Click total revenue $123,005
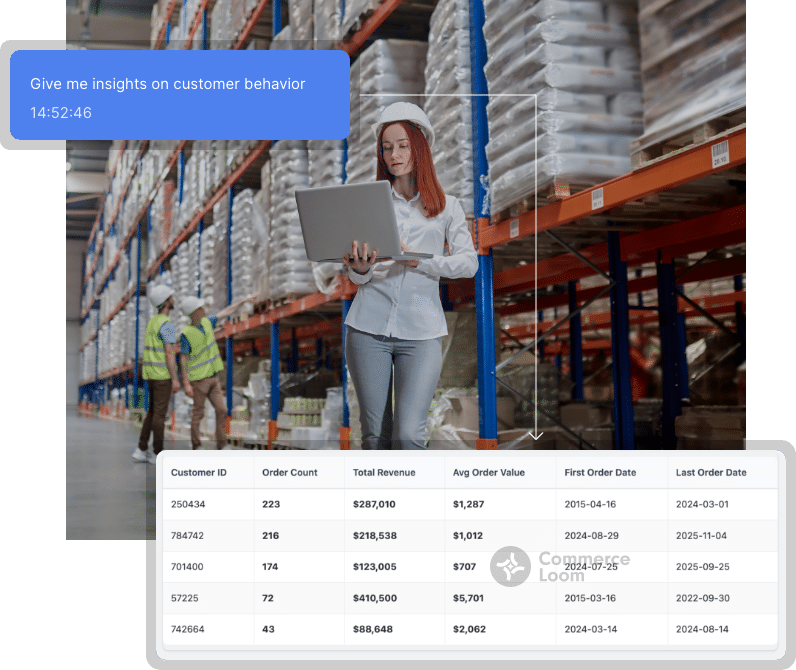The height and width of the screenshot is (670, 796). pyautogui.click(x=375, y=566)
